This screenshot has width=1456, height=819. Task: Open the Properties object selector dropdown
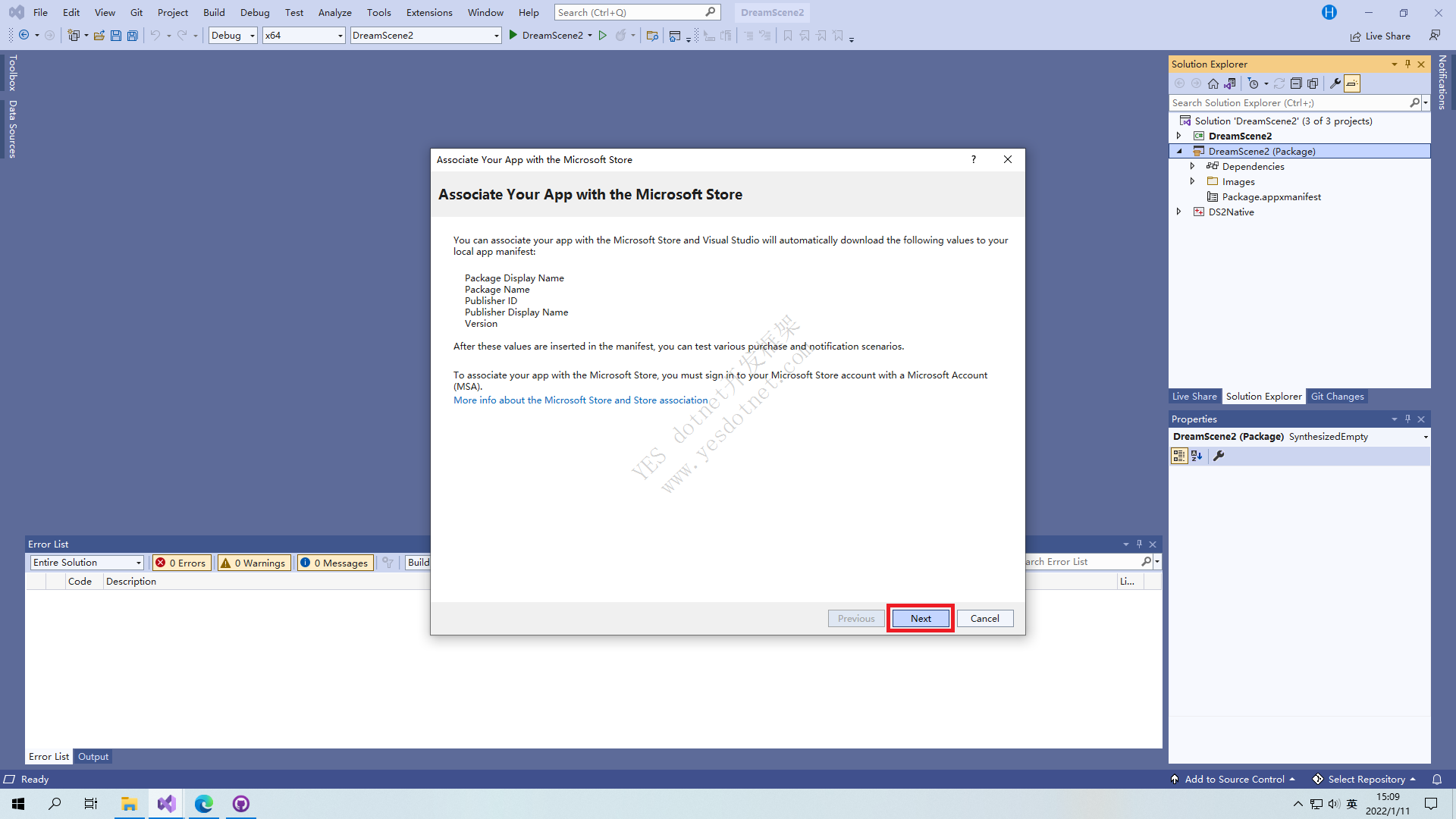coord(1425,437)
